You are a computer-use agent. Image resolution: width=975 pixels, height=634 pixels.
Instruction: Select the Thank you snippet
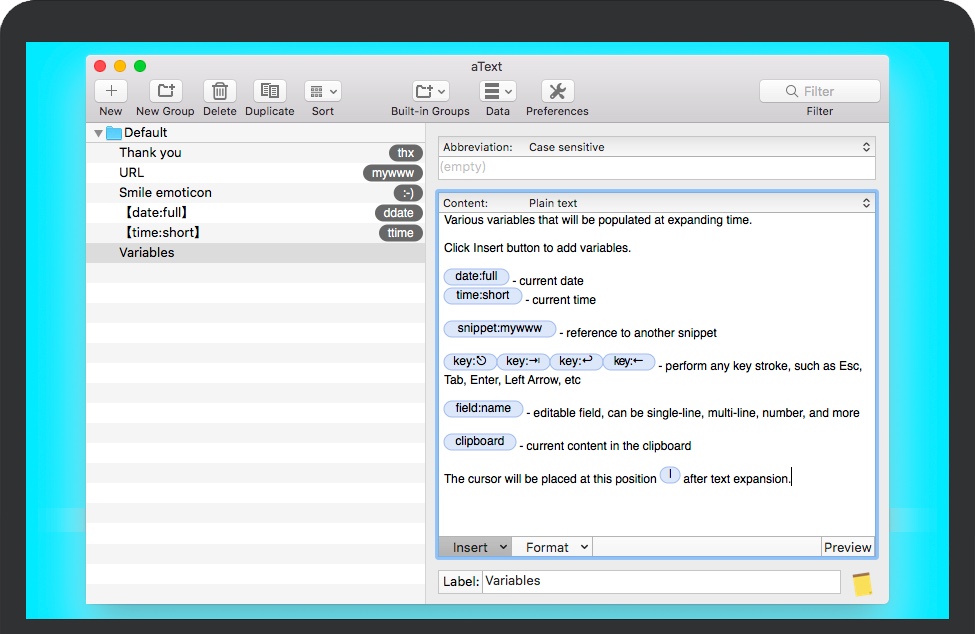[x=150, y=153]
